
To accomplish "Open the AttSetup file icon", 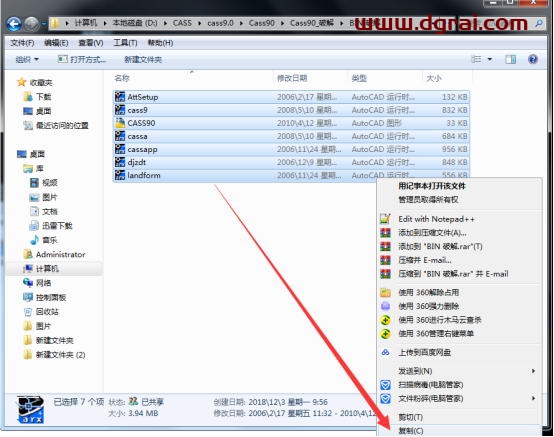I will (120, 97).
